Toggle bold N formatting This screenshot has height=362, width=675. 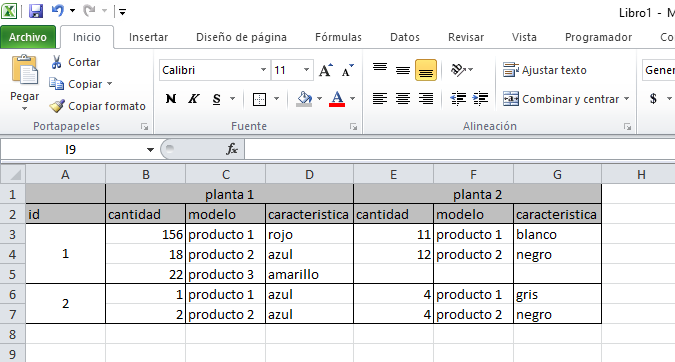point(171,99)
